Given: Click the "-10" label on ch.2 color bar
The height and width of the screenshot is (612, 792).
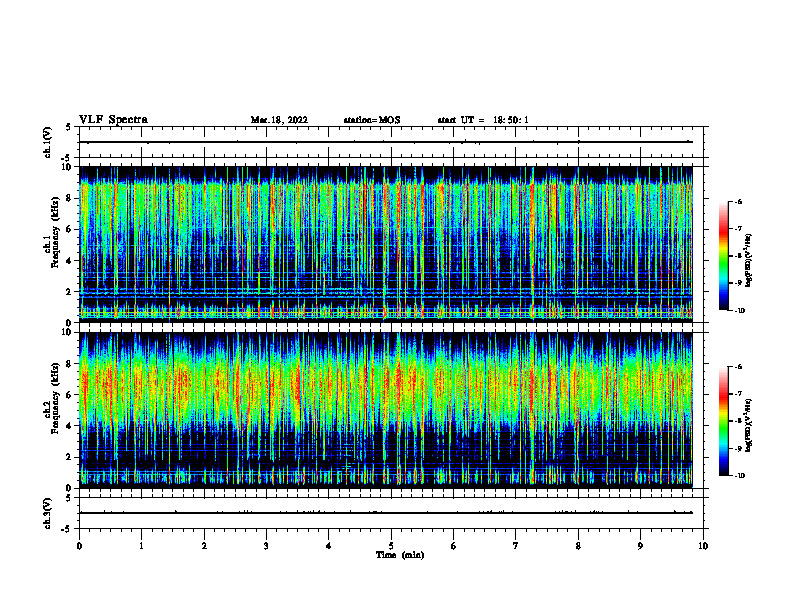Looking at the screenshot, I should click(x=739, y=476).
